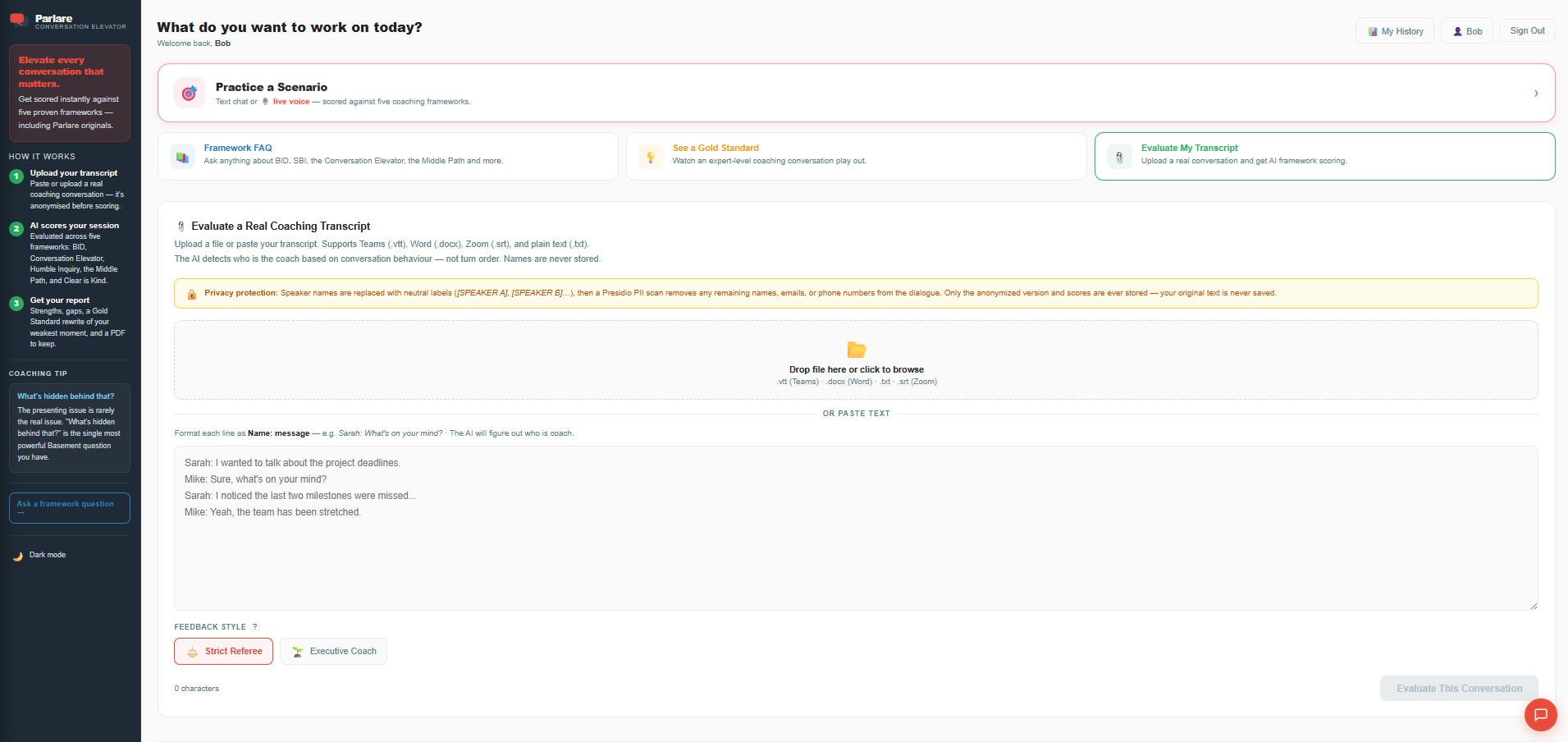Screen dimensions: 1568x742
Task: Click the Parlare speech bubble logo
Action: tap(18, 21)
